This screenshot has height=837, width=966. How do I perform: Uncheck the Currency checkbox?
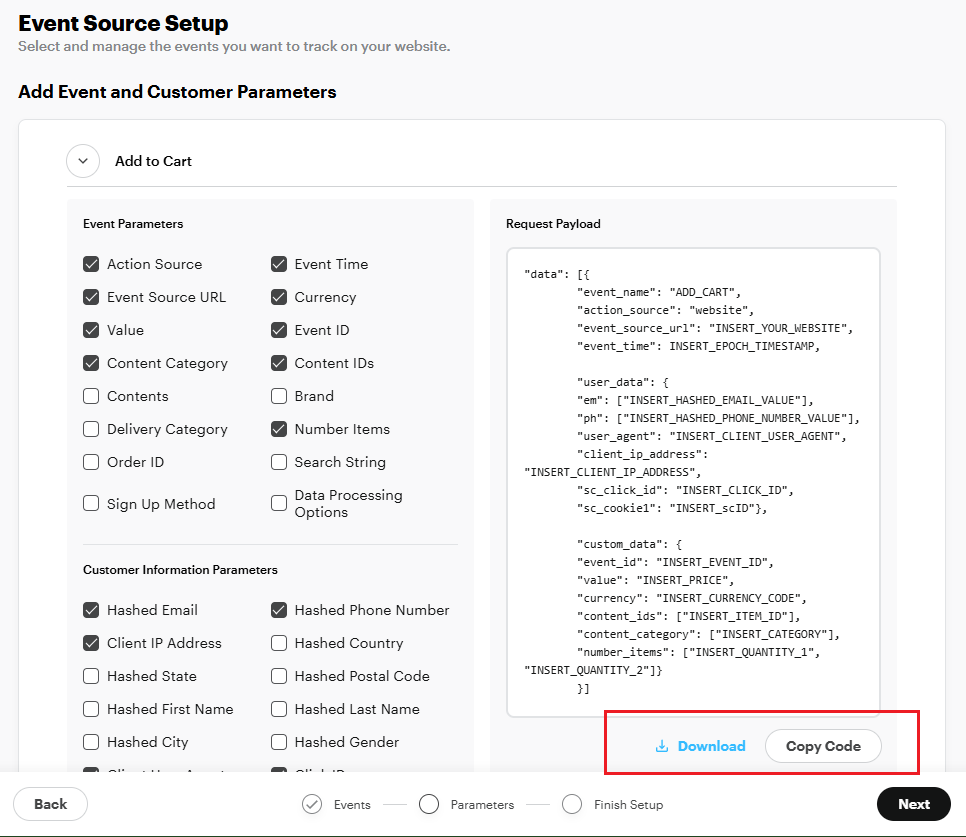pyautogui.click(x=279, y=297)
